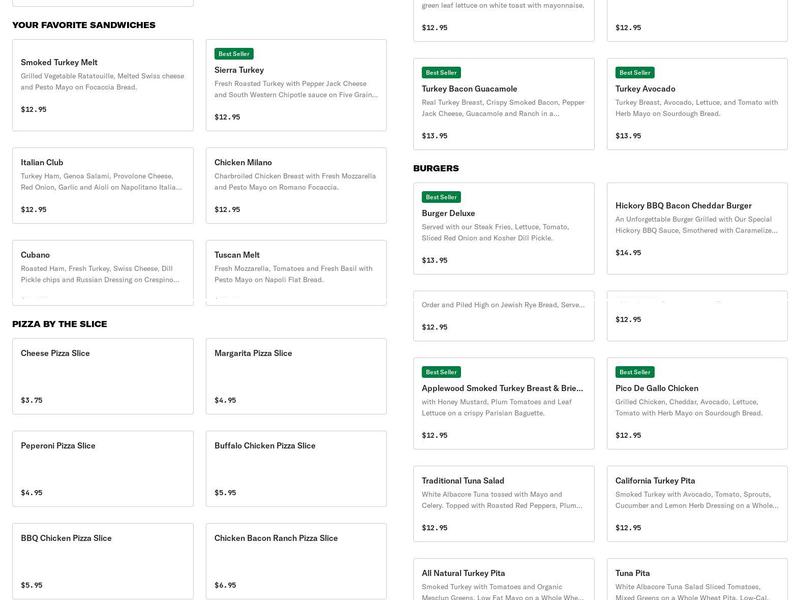Click the Best Seller badge on Sierra Turkey

coord(235,54)
